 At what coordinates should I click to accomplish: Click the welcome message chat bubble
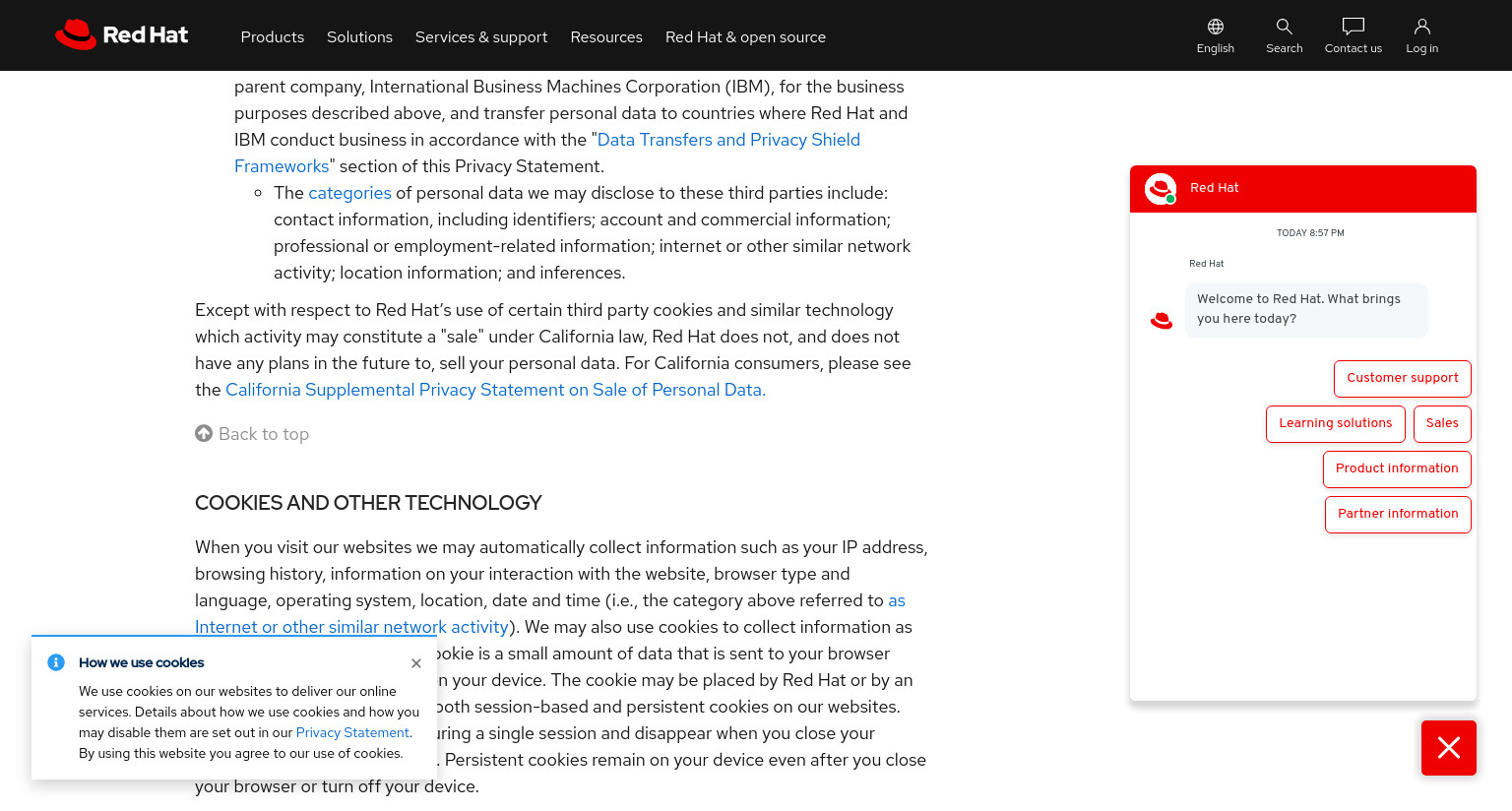[x=1306, y=309]
